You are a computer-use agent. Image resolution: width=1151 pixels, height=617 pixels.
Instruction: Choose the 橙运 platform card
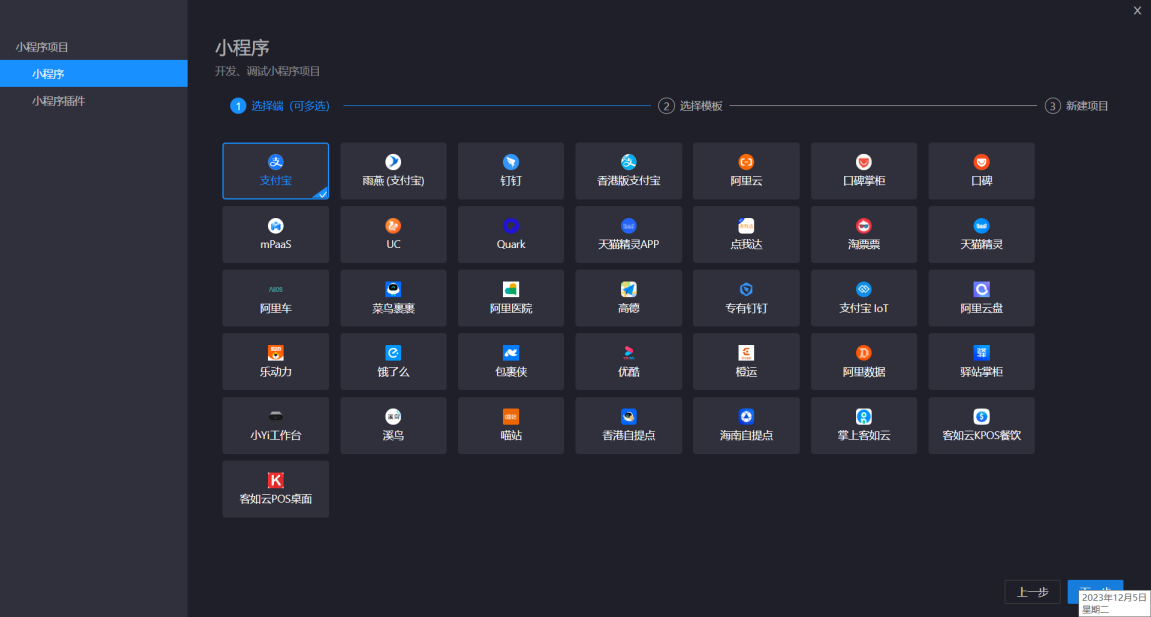click(746, 362)
